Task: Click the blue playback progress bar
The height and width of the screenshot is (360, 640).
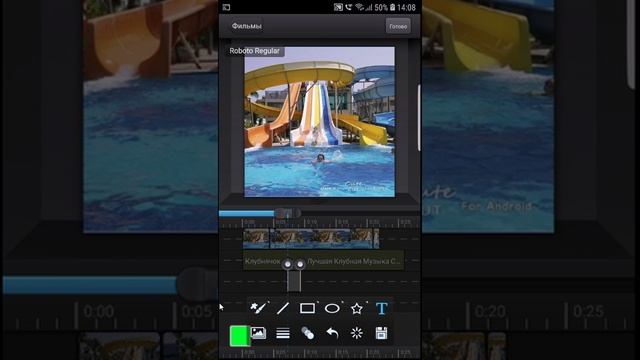Action: [247, 213]
